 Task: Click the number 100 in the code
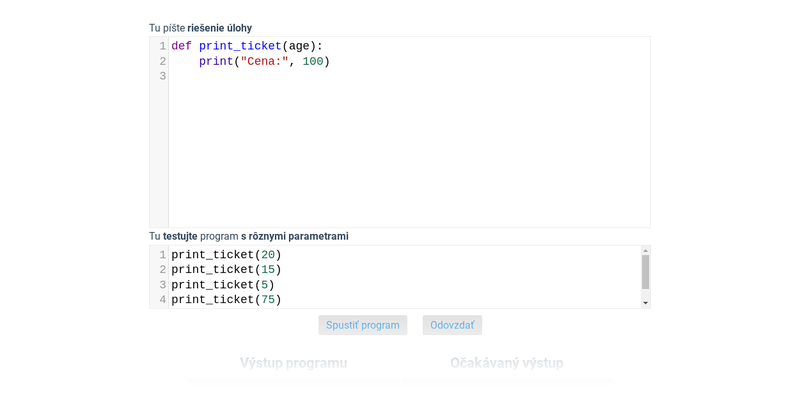click(313, 62)
